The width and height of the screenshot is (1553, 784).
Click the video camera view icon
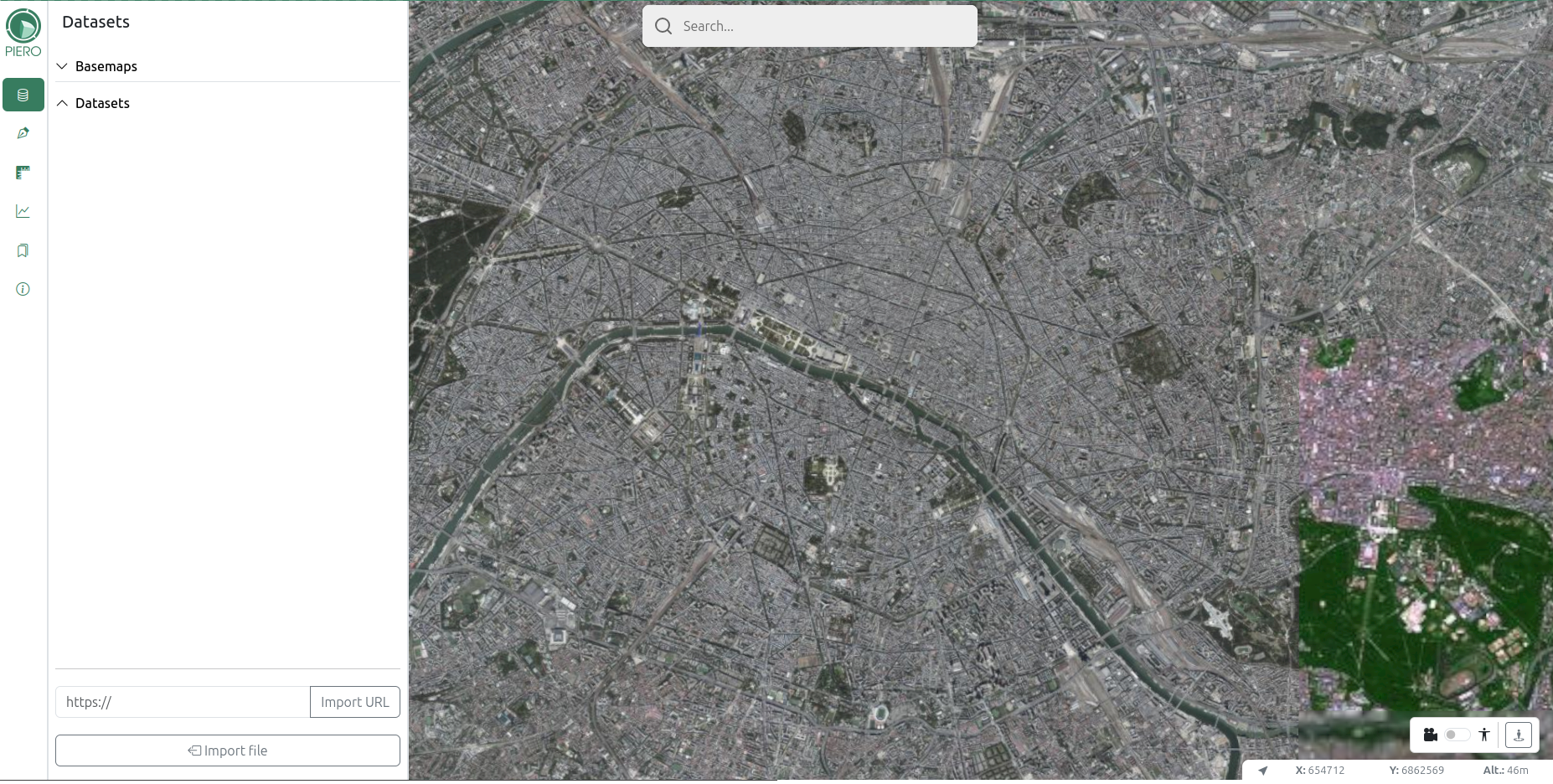[x=1431, y=735]
